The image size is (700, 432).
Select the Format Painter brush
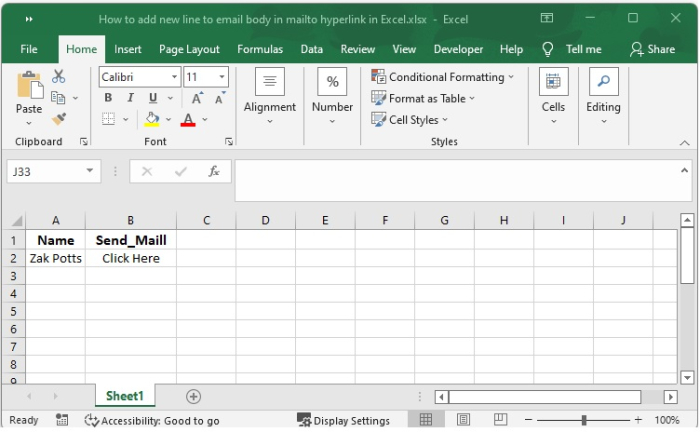pyautogui.click(x=58, y=118)
